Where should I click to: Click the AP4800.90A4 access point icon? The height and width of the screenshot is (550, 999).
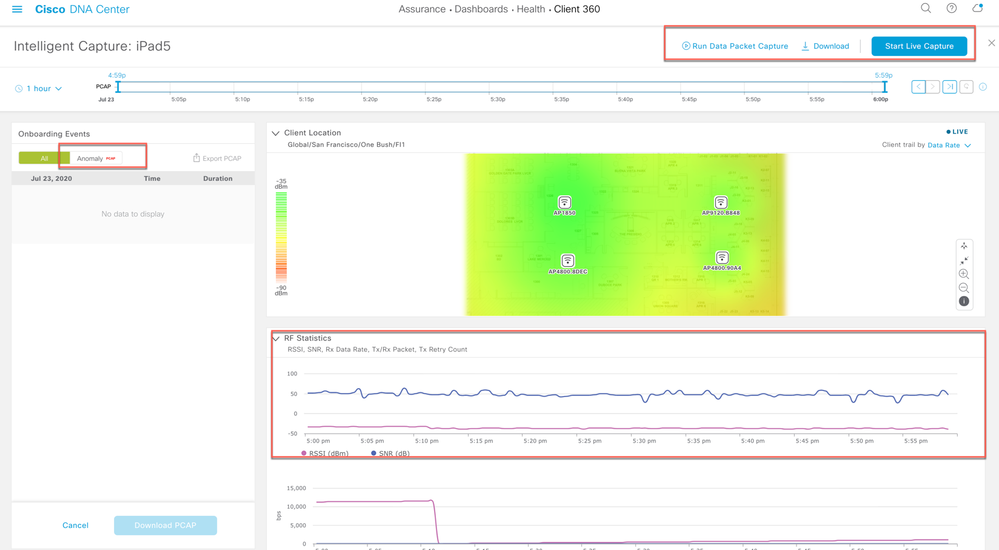pyautogui.click(x=722, y=257)
